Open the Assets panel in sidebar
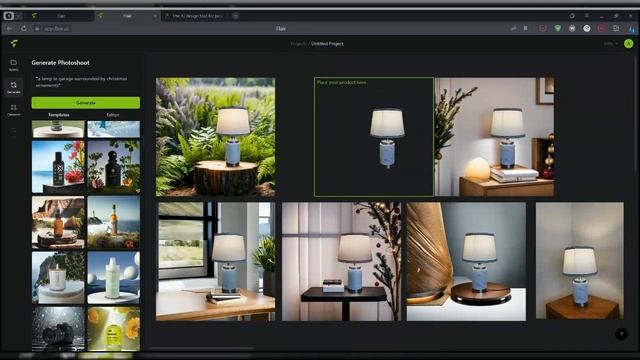The height and width of the screenshot is (360, 640). point(13,64)
